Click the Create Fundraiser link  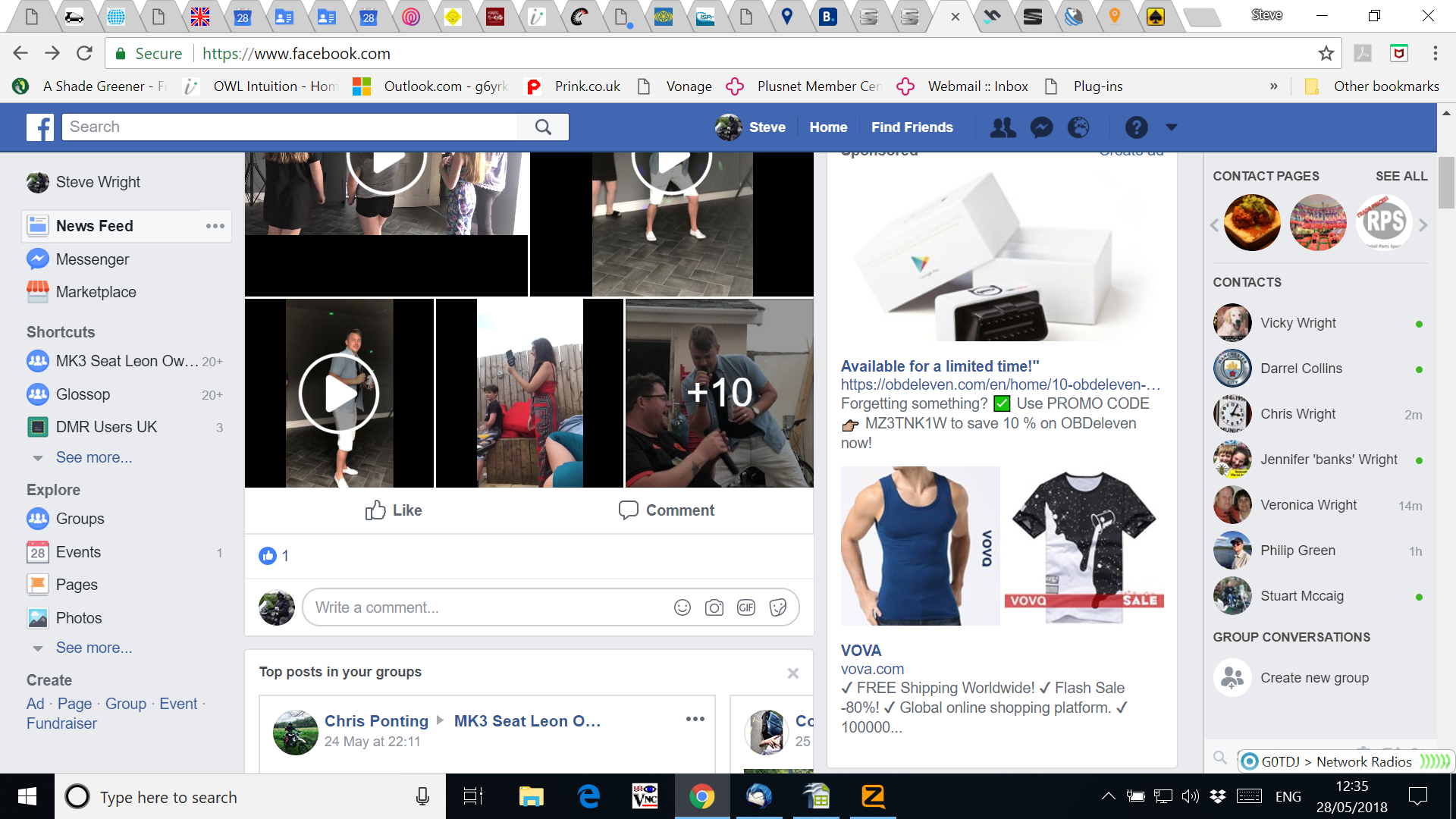[x=61, y=723]
